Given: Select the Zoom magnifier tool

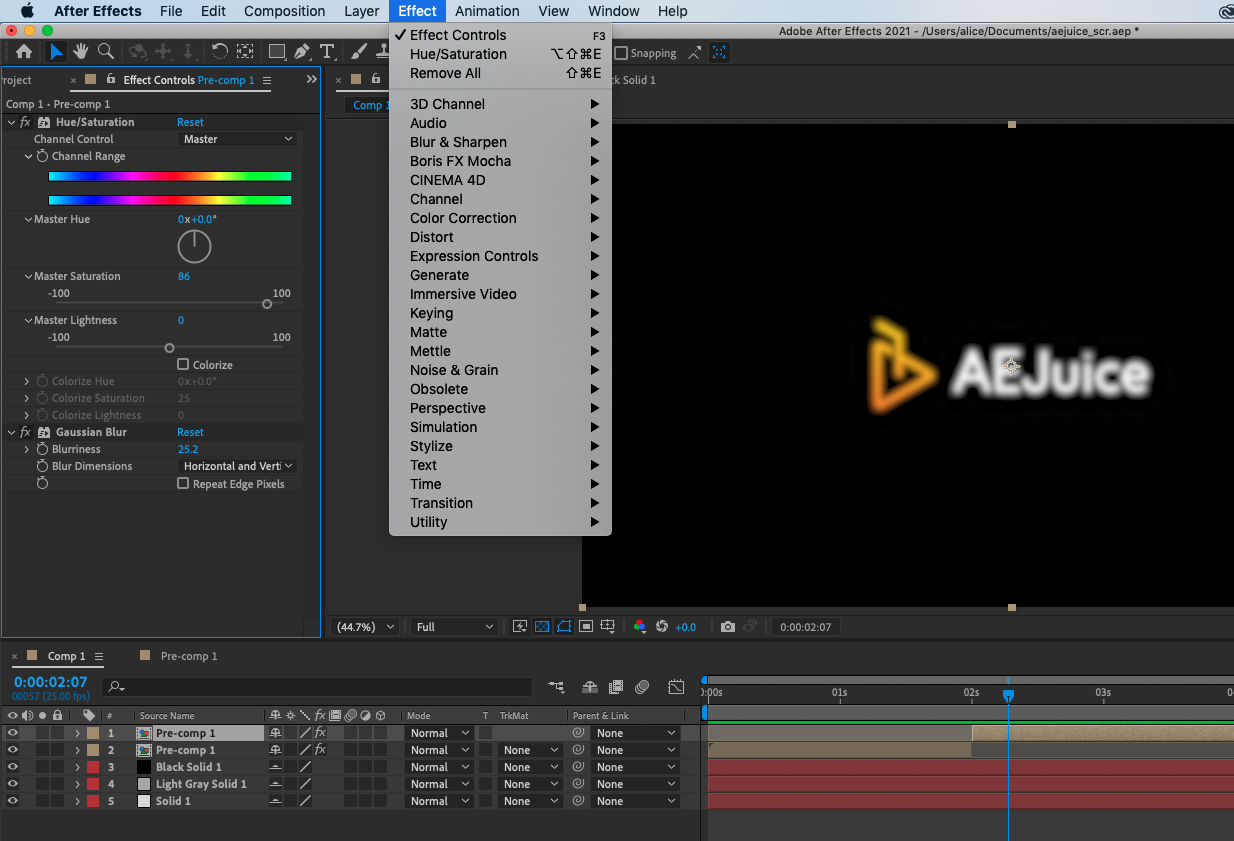Looking at the screenshot, I should click(105, 52).
